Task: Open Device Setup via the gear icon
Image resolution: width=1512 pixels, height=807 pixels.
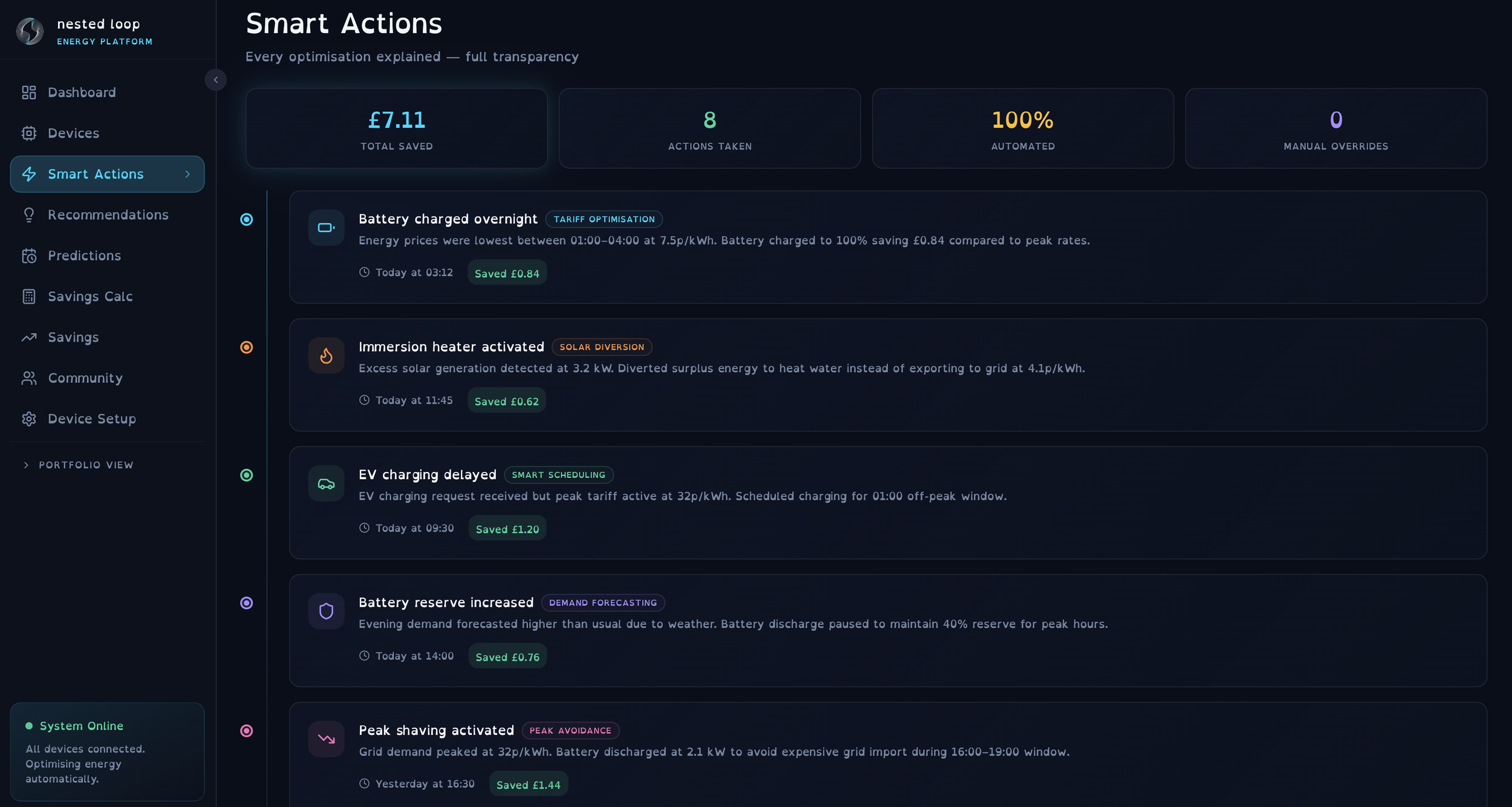Action: click(29, 419)
